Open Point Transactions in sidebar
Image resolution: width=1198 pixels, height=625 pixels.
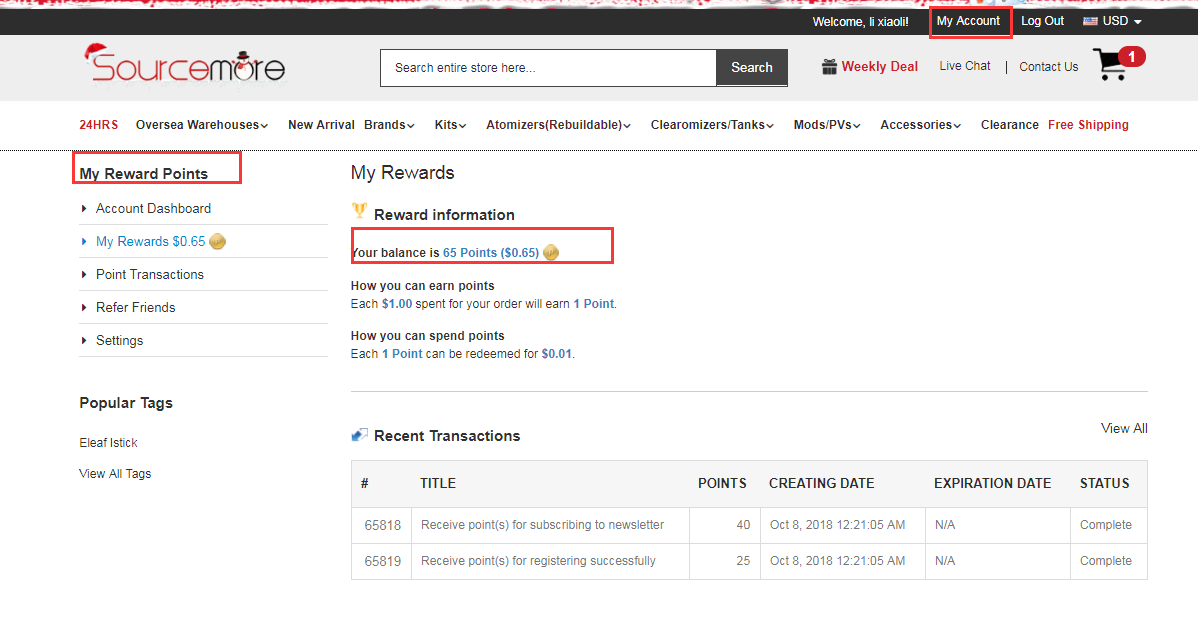(x=150, y=274)
